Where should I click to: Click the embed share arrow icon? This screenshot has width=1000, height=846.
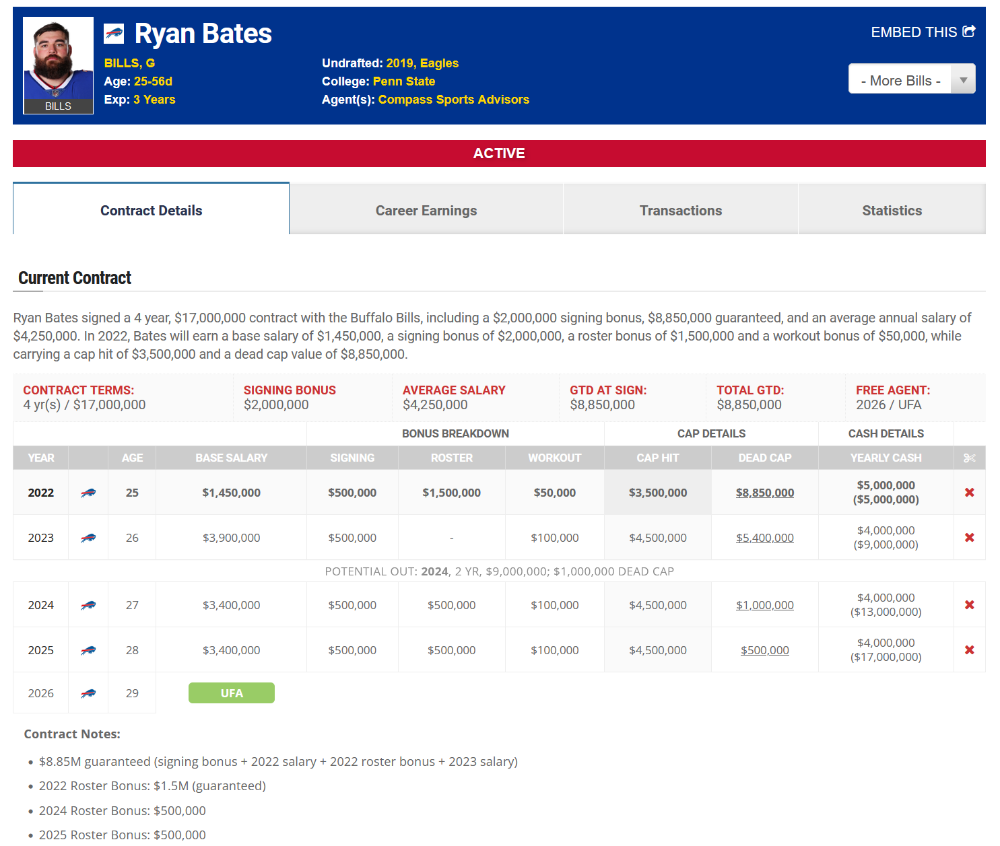[x=969, y=31]
